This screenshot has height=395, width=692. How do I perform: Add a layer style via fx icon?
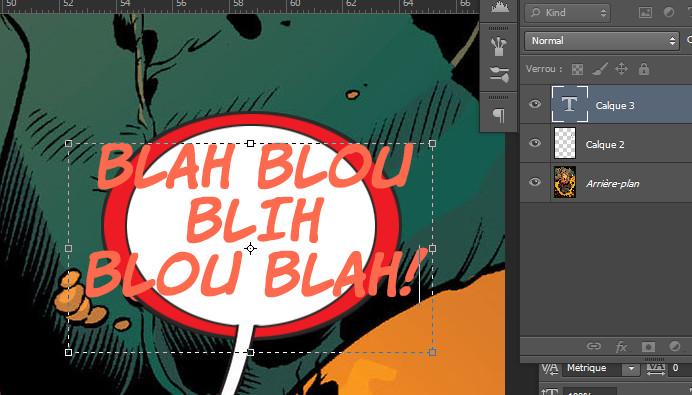[x=621, y=346]
